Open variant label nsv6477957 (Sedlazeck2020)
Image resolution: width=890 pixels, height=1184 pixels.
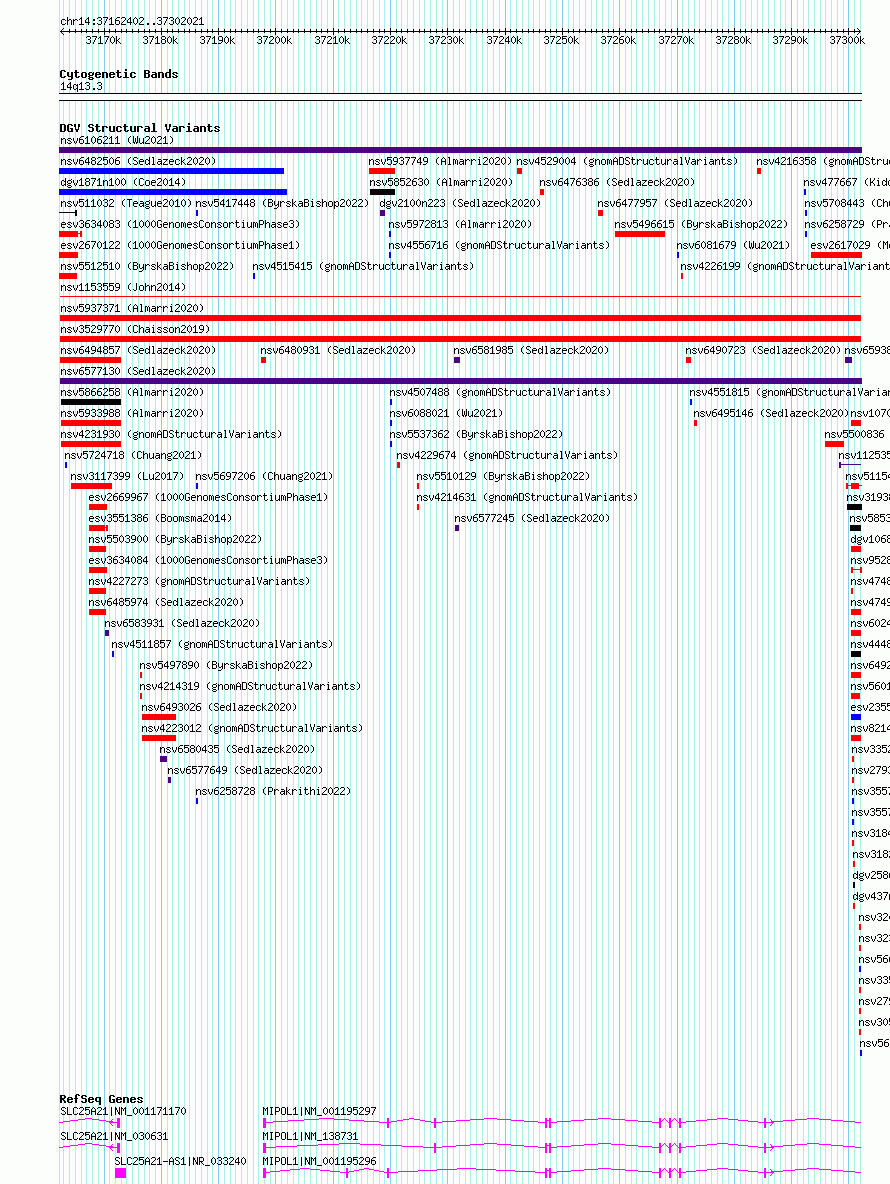pyautogui.click(x=676, y=204)
